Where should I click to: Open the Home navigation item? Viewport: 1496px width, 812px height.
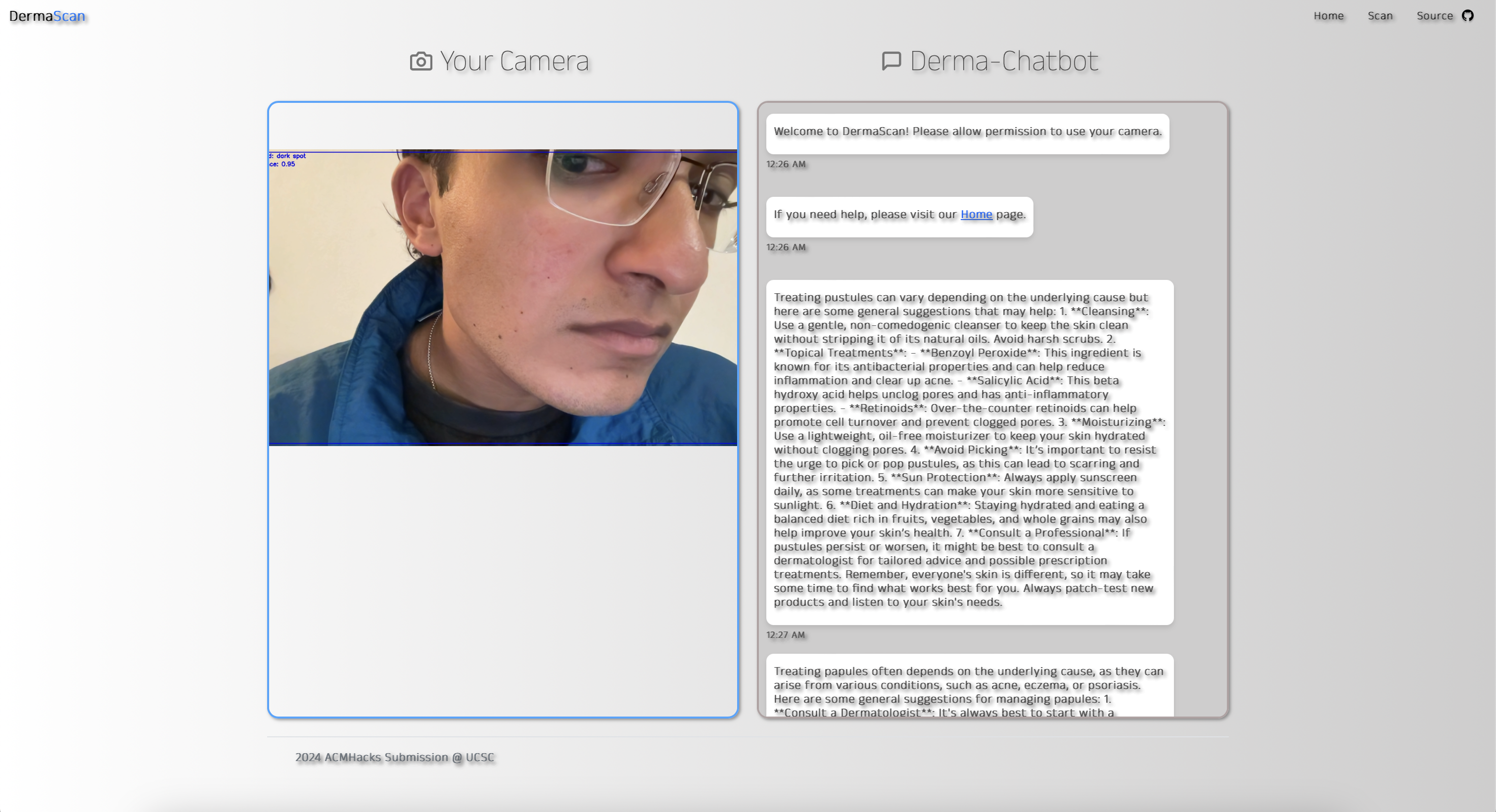1328,16
